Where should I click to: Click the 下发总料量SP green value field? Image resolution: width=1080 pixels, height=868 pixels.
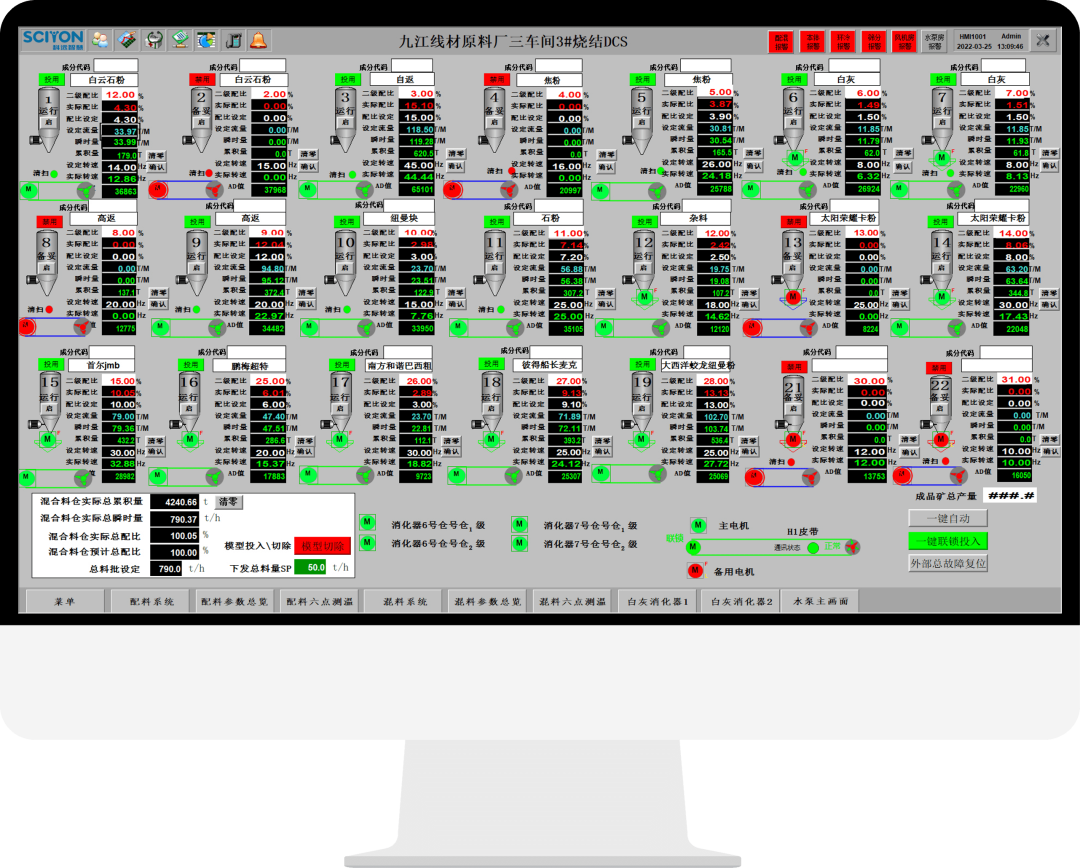tap(315, 567)
